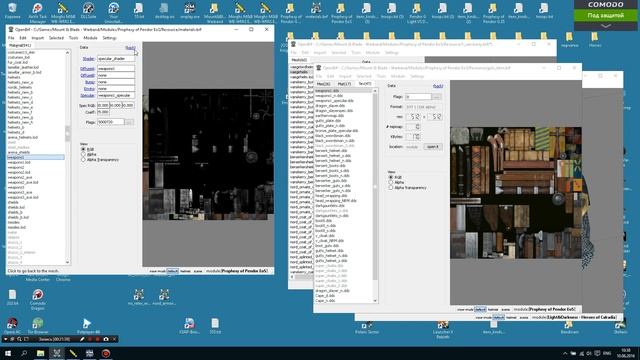The image size is (640, 360).
Task: Click material list vertical scrollbar thumb
Action: [67, 133]
